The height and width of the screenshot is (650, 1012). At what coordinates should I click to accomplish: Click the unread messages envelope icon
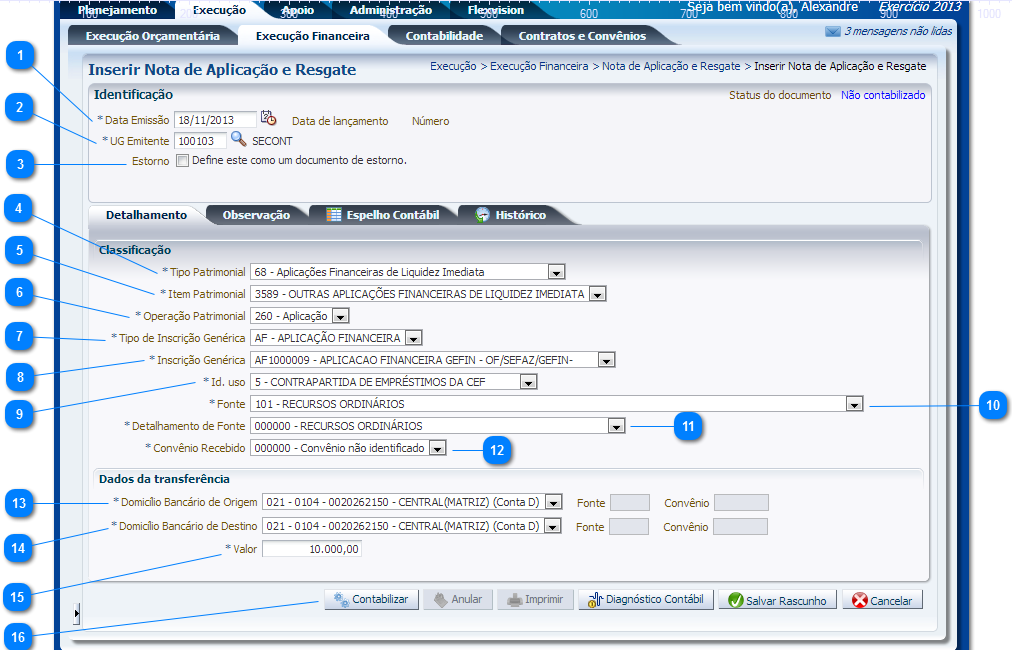pos(832,31)
